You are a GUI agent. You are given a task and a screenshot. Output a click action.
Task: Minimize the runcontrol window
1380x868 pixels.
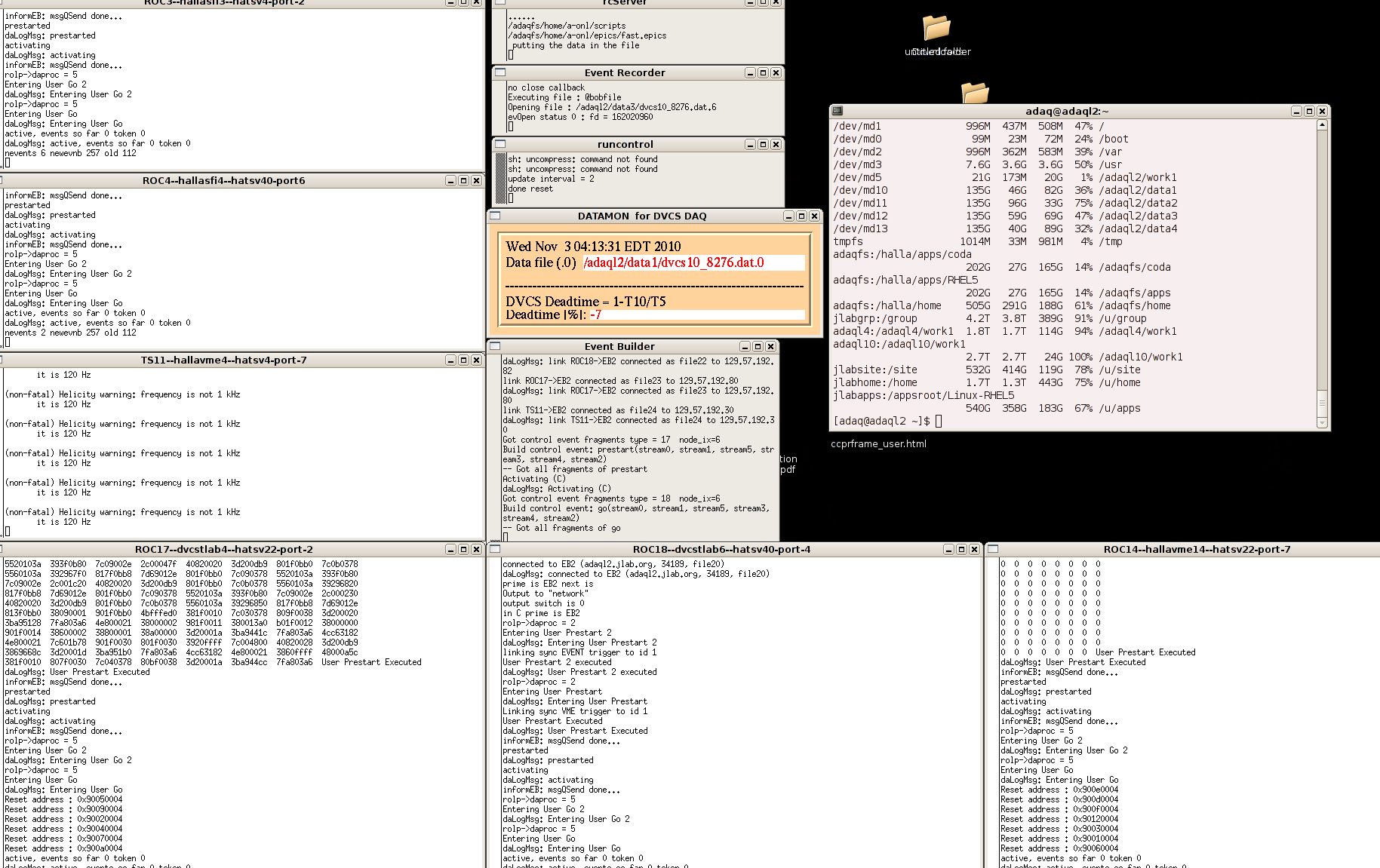(x=750, y=144)
